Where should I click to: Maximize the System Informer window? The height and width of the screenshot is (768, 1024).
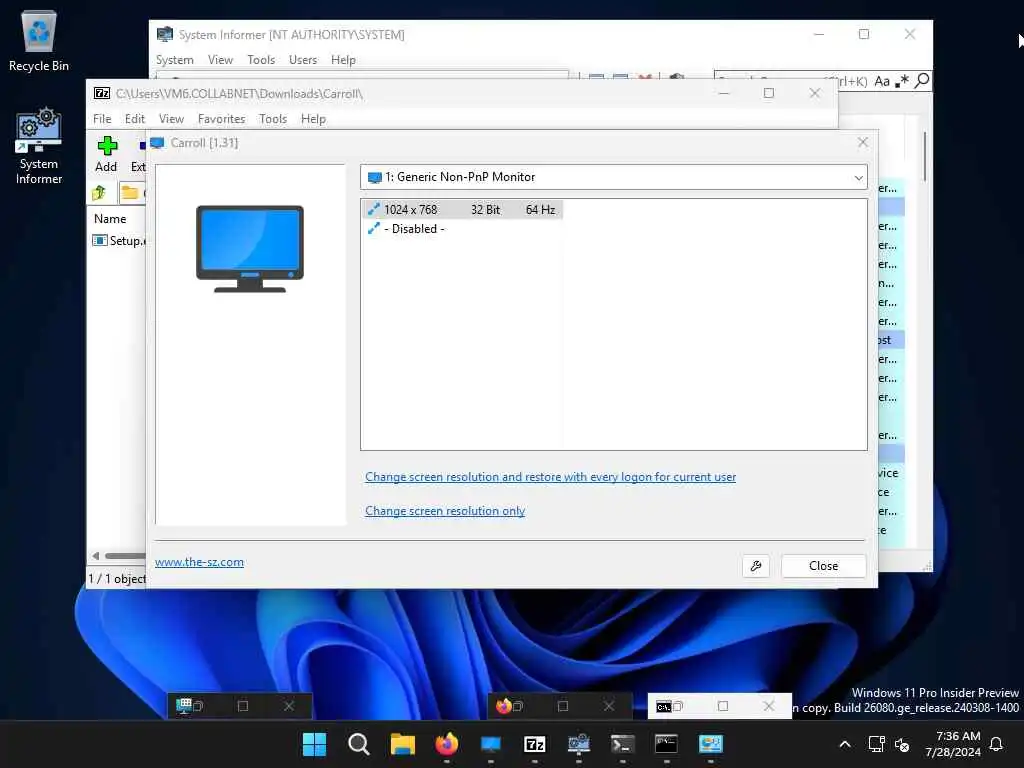[864, 35]
